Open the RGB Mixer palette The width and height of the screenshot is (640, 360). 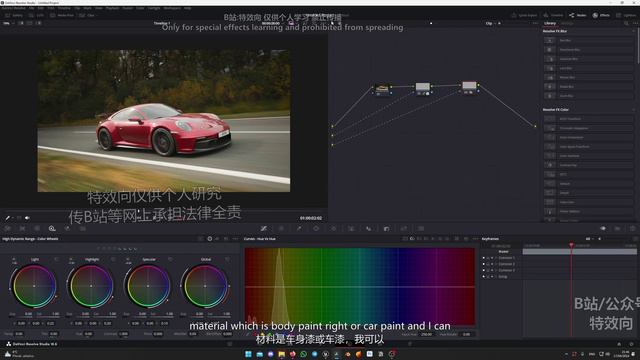pos(67,229)
